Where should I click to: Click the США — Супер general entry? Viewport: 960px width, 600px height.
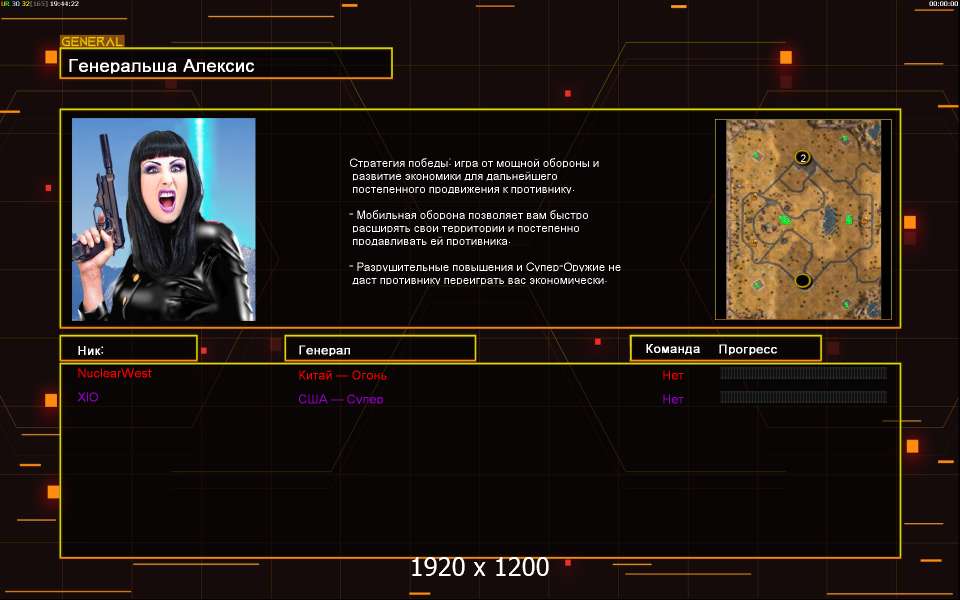pyautogui.click(x=340, y=400)
